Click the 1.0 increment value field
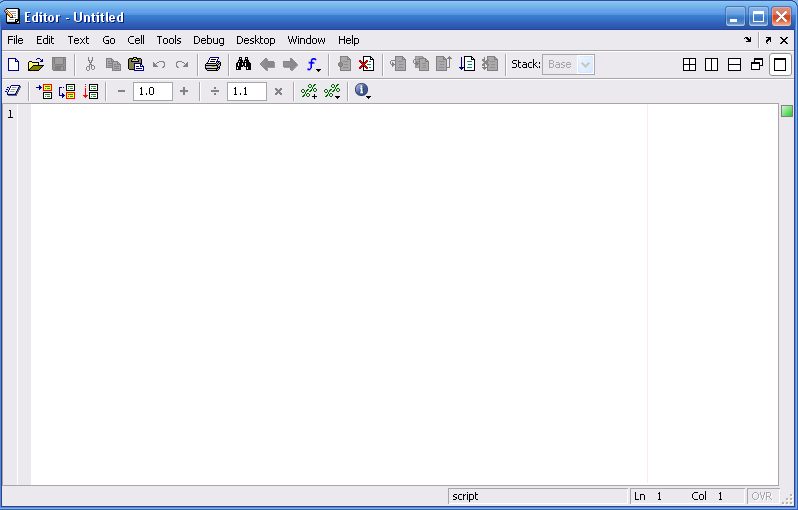Image resolution: width=798 pixels, height=510 pixels. (153, 92)
